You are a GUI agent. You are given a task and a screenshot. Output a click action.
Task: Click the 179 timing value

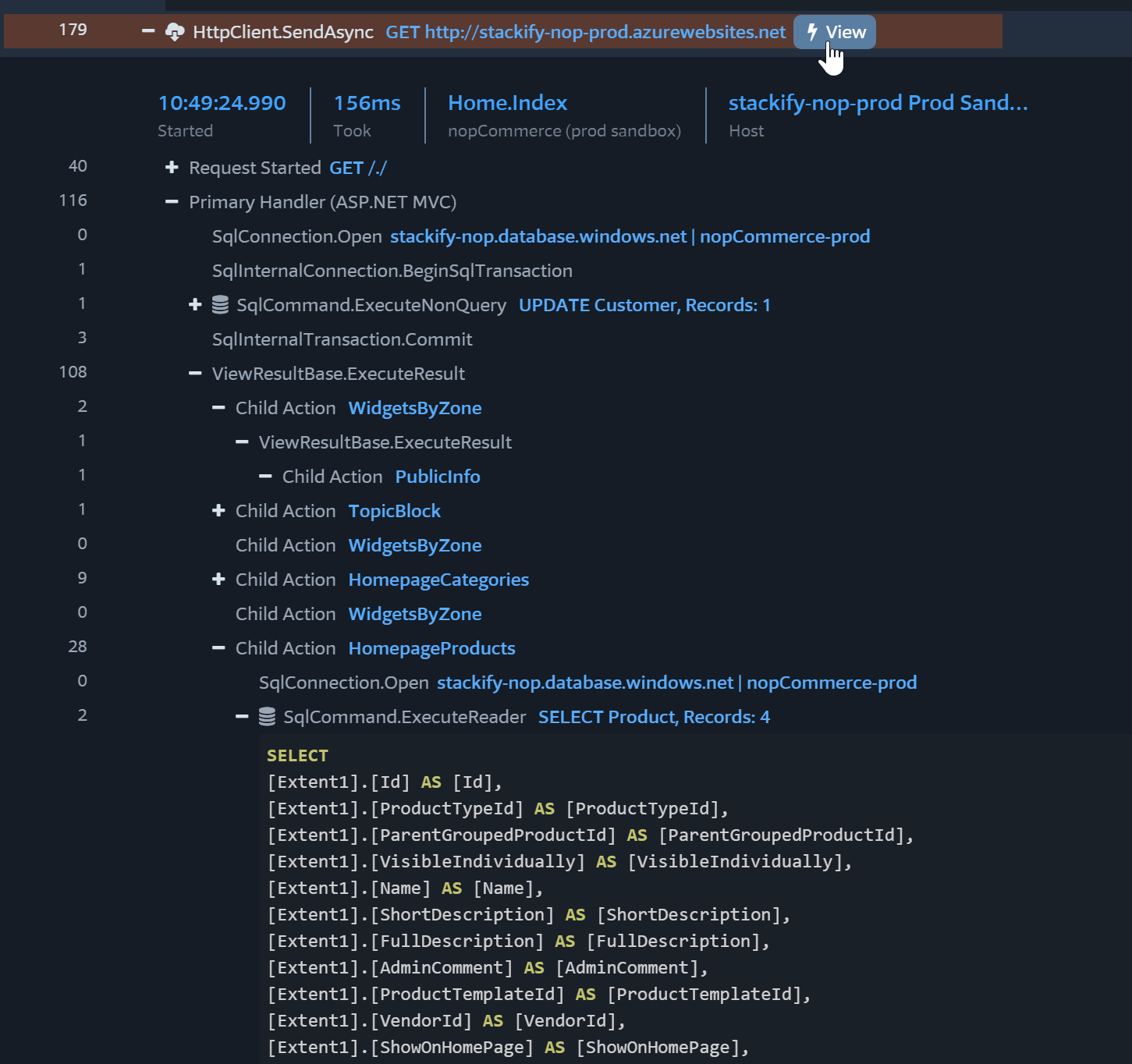pyautogui.click(x=73, y=30)
